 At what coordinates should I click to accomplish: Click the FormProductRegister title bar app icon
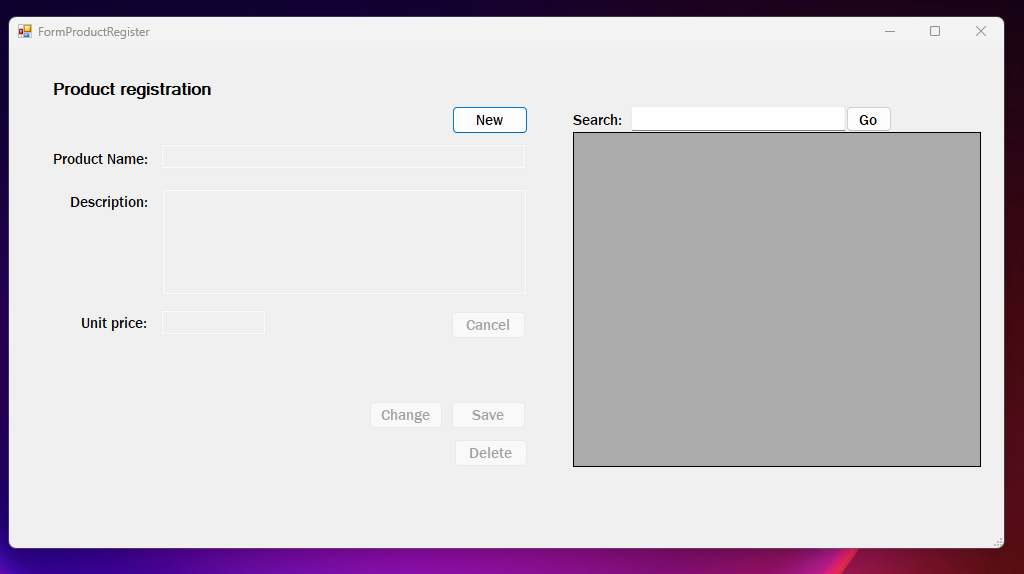[x=25, y=31]
